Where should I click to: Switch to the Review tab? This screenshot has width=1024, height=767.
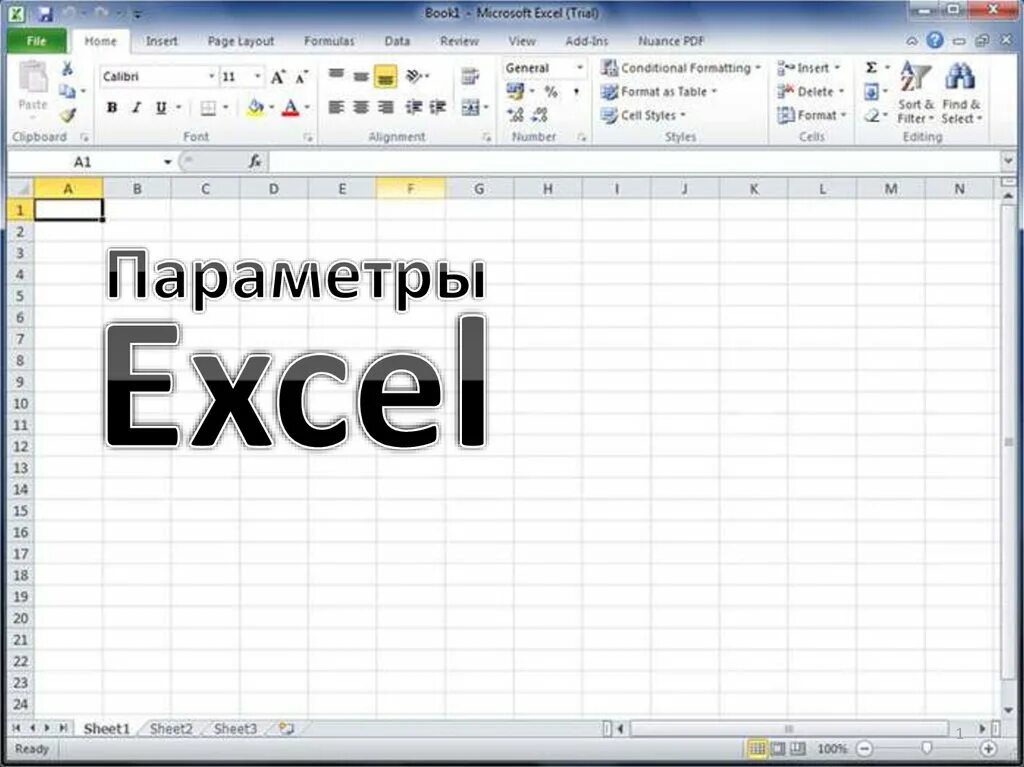[459, 41]
